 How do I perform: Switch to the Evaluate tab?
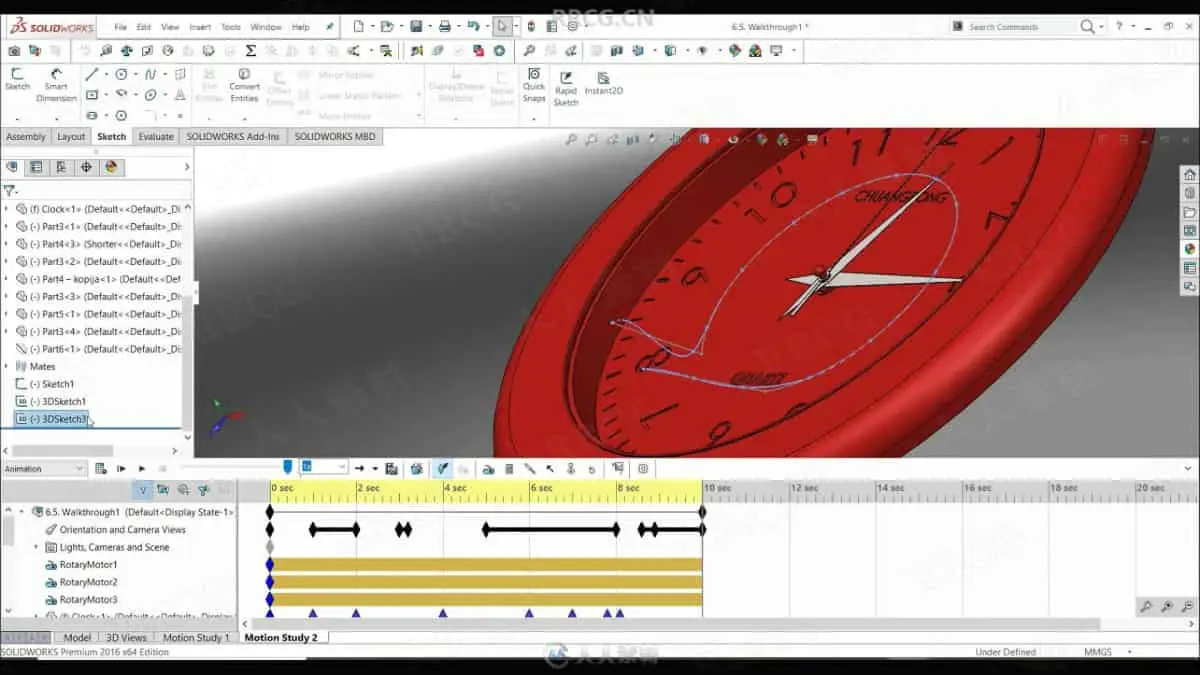point(156,136)
